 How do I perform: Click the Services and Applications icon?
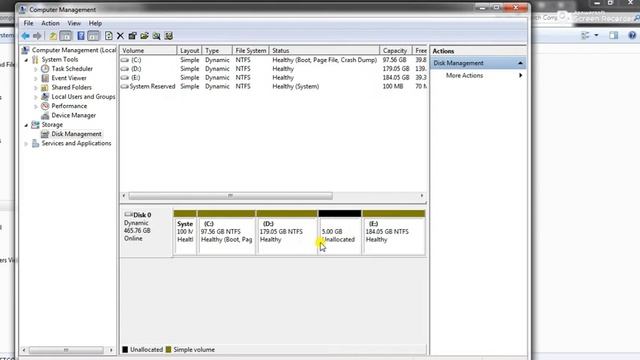(36, 143)
